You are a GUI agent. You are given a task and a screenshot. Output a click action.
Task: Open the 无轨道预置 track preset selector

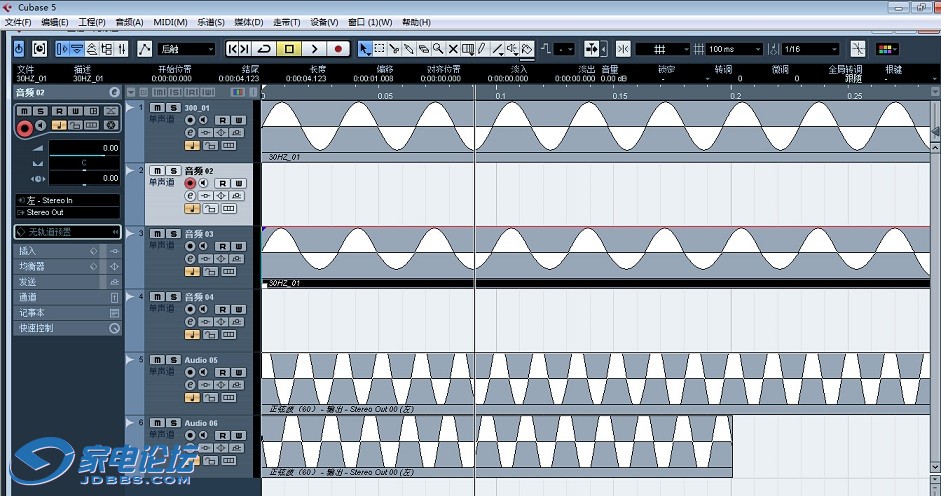tap(67, 232)
